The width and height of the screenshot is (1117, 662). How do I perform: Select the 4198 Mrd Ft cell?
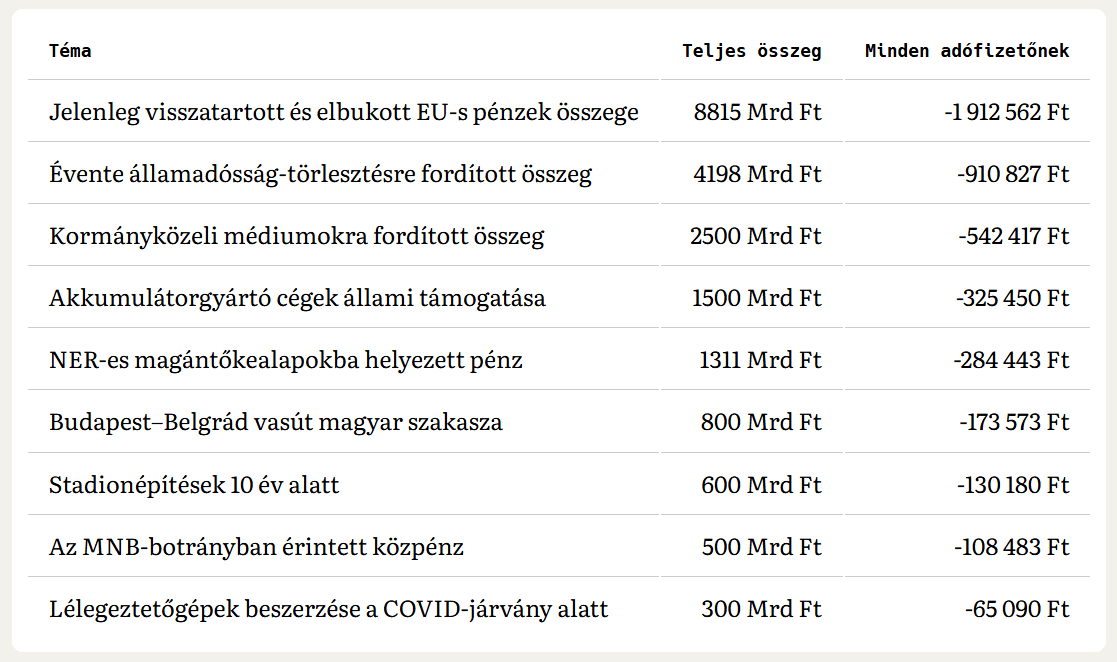757,174
